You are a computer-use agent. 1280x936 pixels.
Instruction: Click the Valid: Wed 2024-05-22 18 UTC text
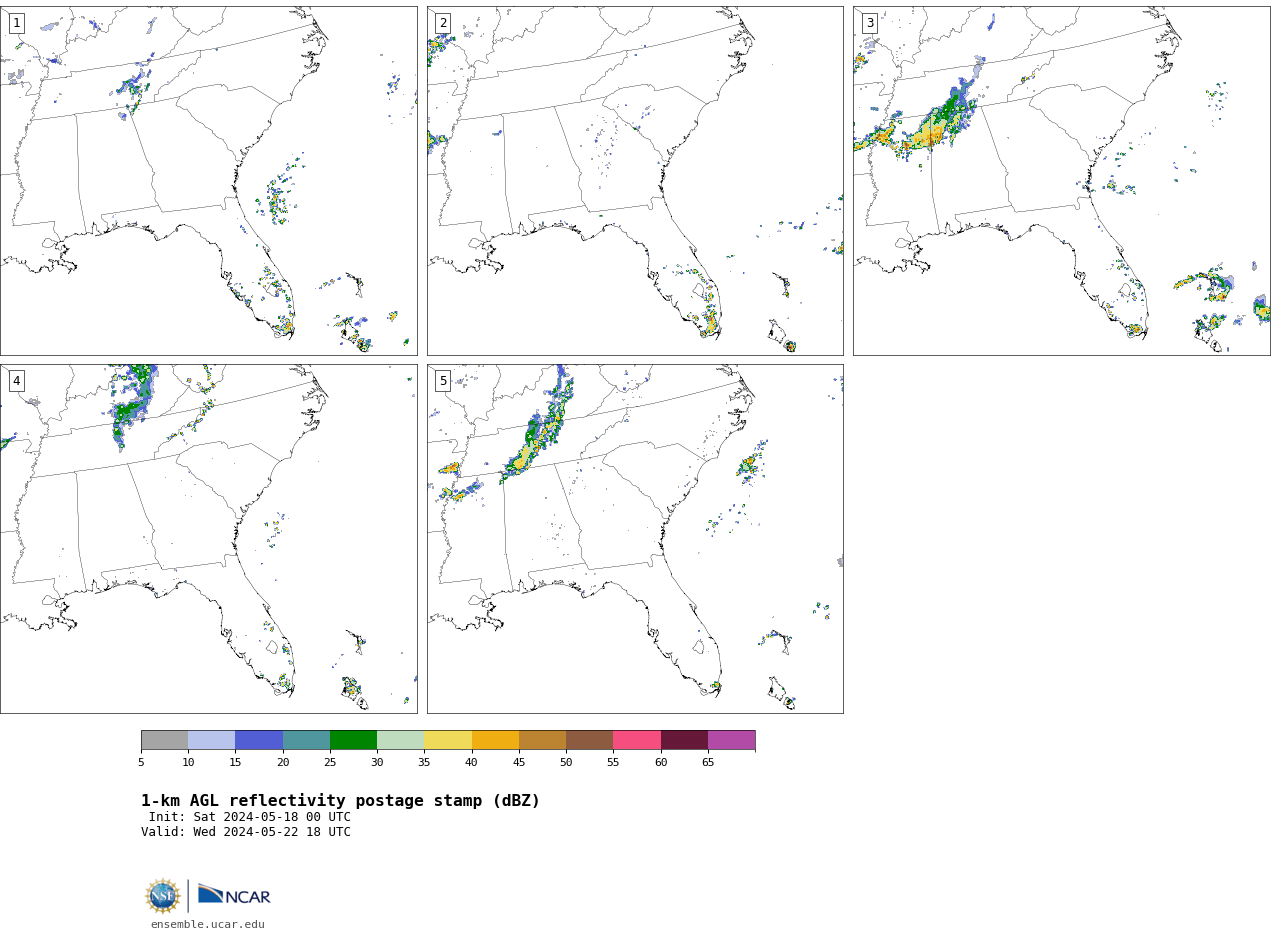click(x=246, y=832)
